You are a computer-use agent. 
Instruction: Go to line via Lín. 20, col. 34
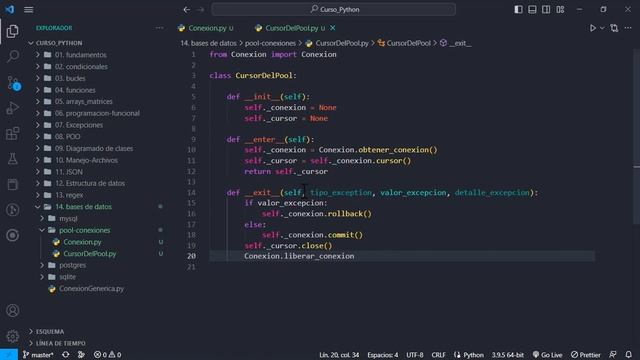click(x=339, y=355)
